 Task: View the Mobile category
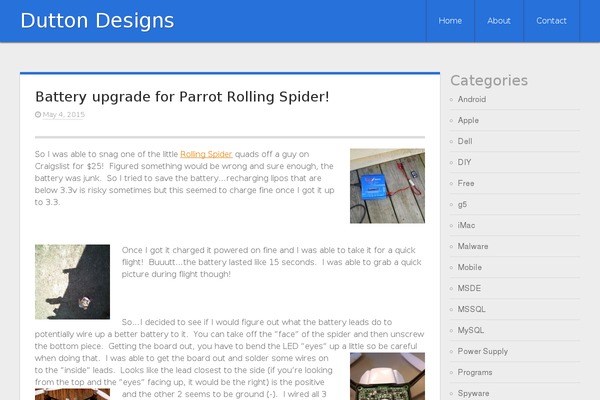(470, 267)
